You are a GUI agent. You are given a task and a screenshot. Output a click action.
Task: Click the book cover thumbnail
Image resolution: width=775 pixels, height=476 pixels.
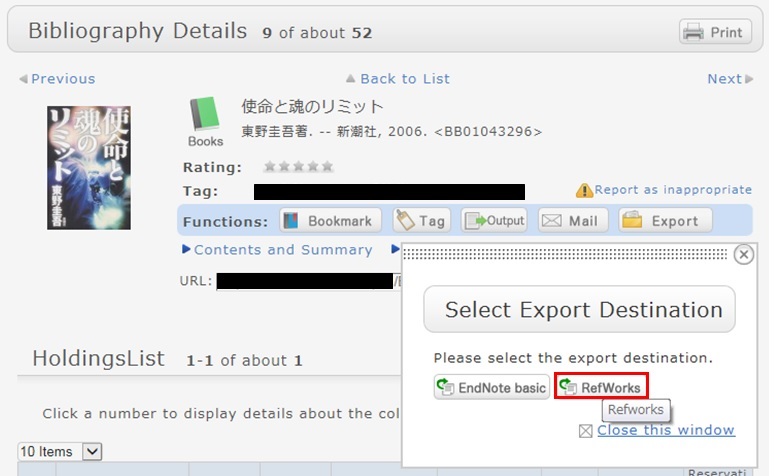[x=75, y=168]
